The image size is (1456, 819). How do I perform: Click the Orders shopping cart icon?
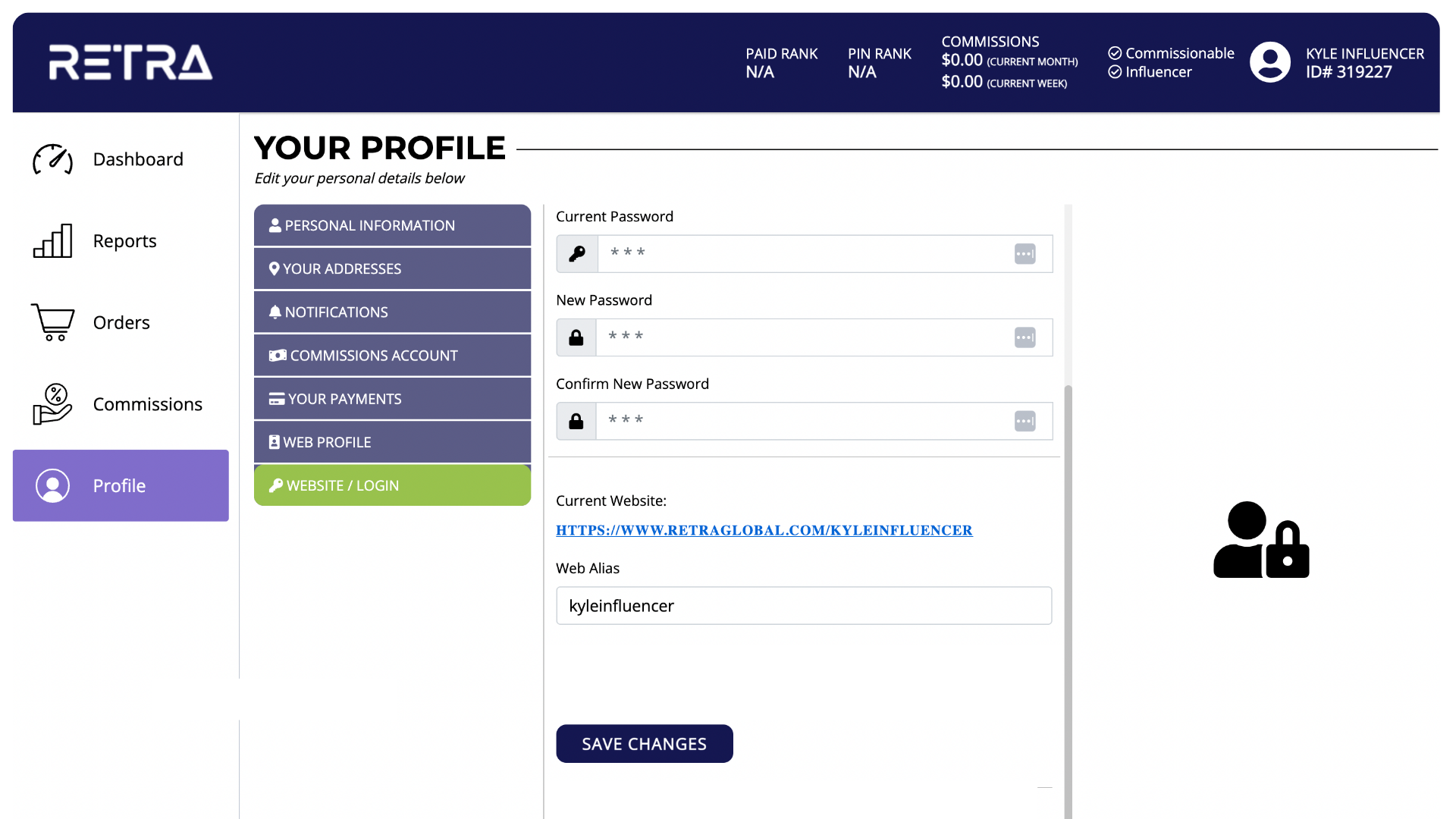coord(52,322)
